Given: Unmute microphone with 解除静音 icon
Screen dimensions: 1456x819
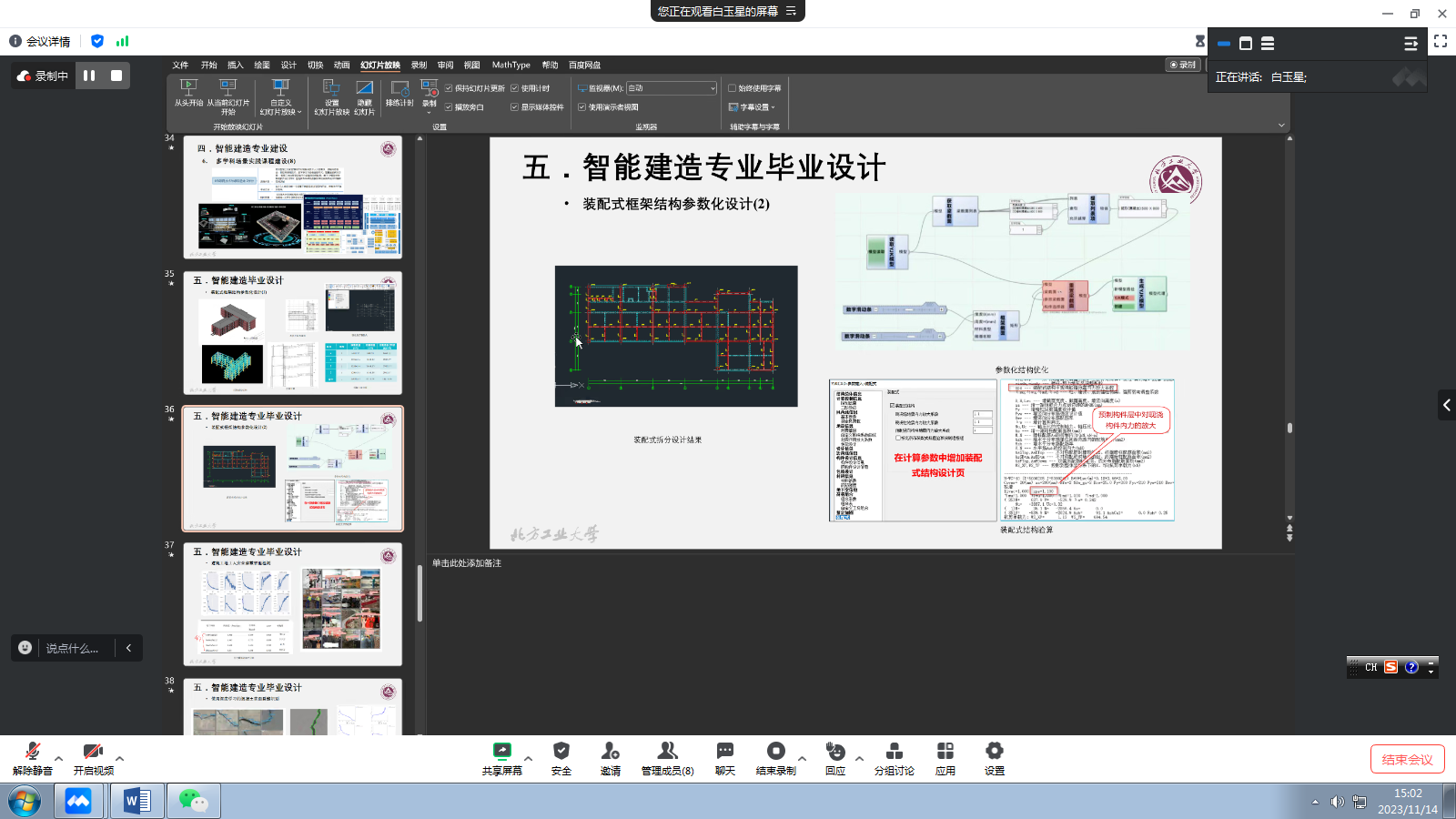Looking at the screenshot, I should click(x=33, y=752).
